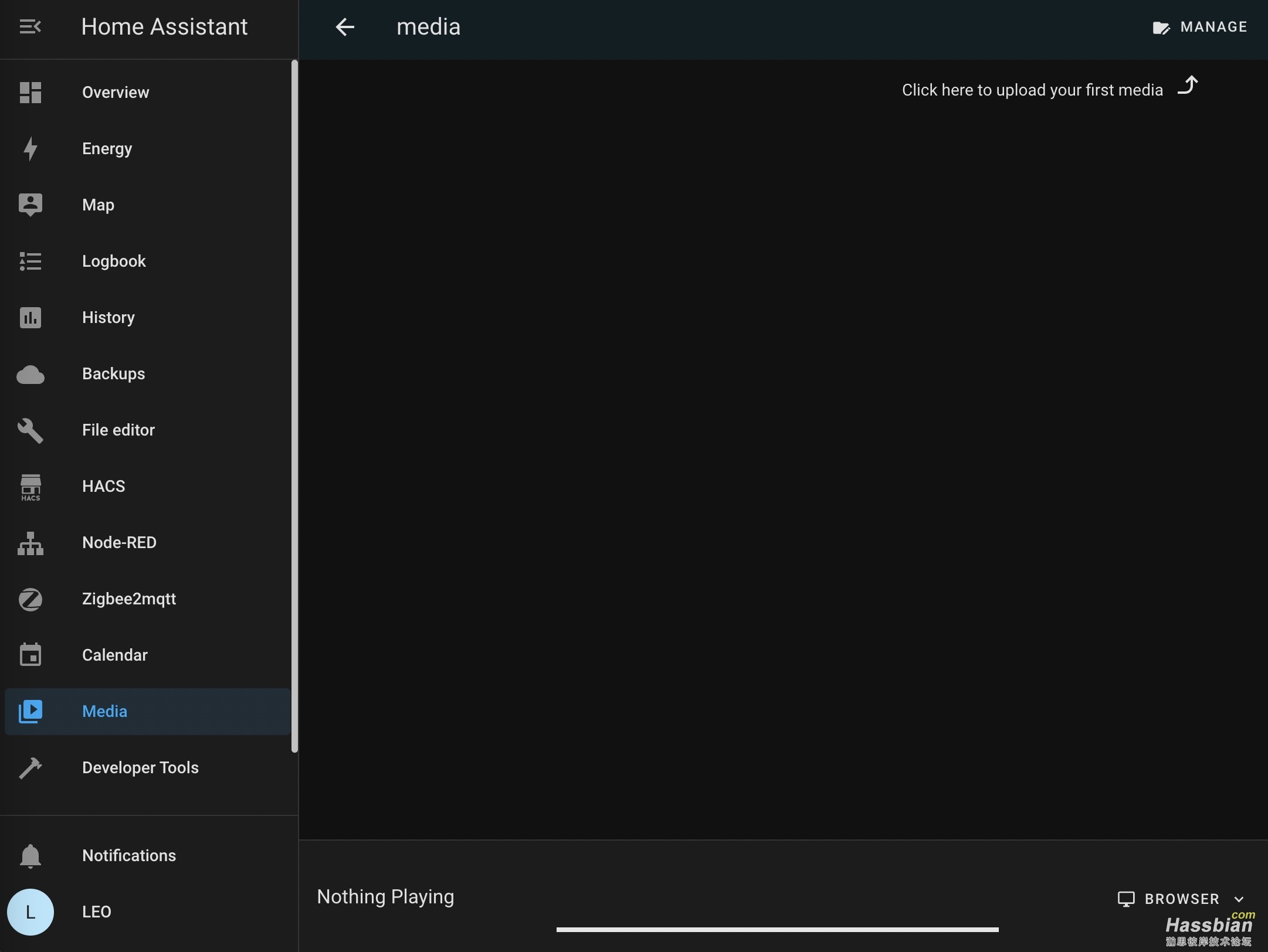Click the Manage folder edit icon
The width and height of the screenshot is (1268, 952).
point(1161,28)
